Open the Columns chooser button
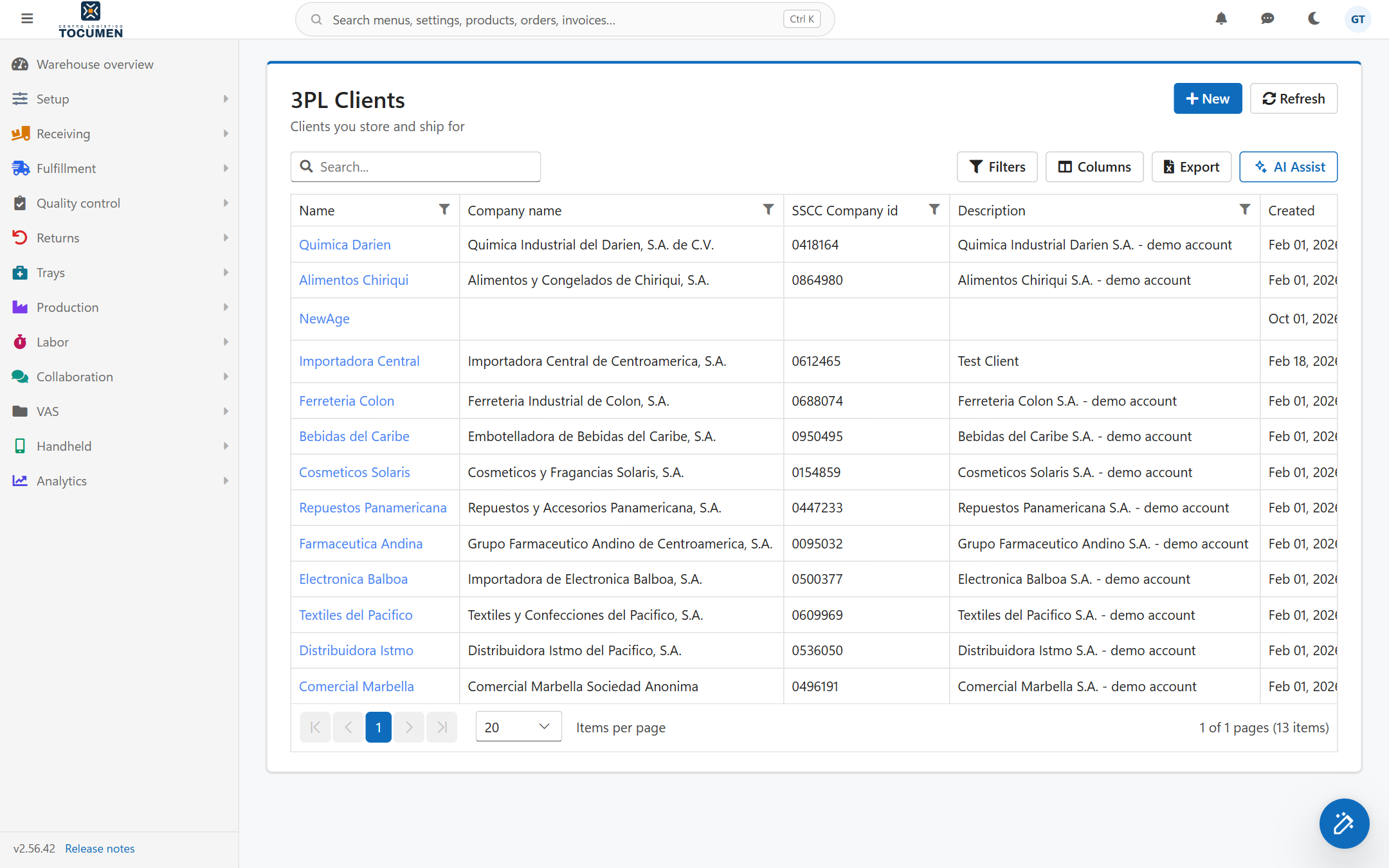 coord(1094,167)
